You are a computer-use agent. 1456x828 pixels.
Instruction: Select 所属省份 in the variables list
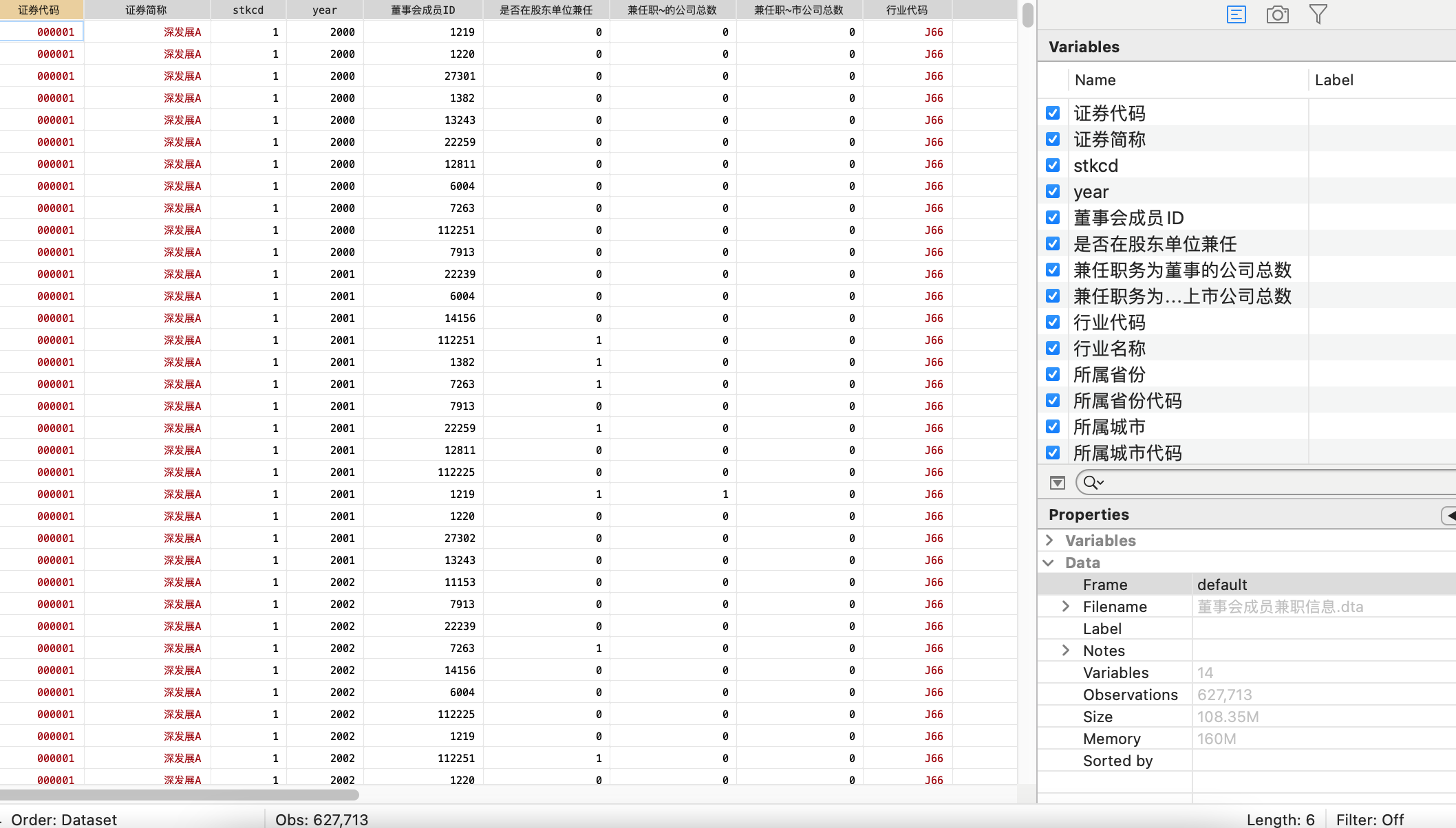pos(1109,375)
